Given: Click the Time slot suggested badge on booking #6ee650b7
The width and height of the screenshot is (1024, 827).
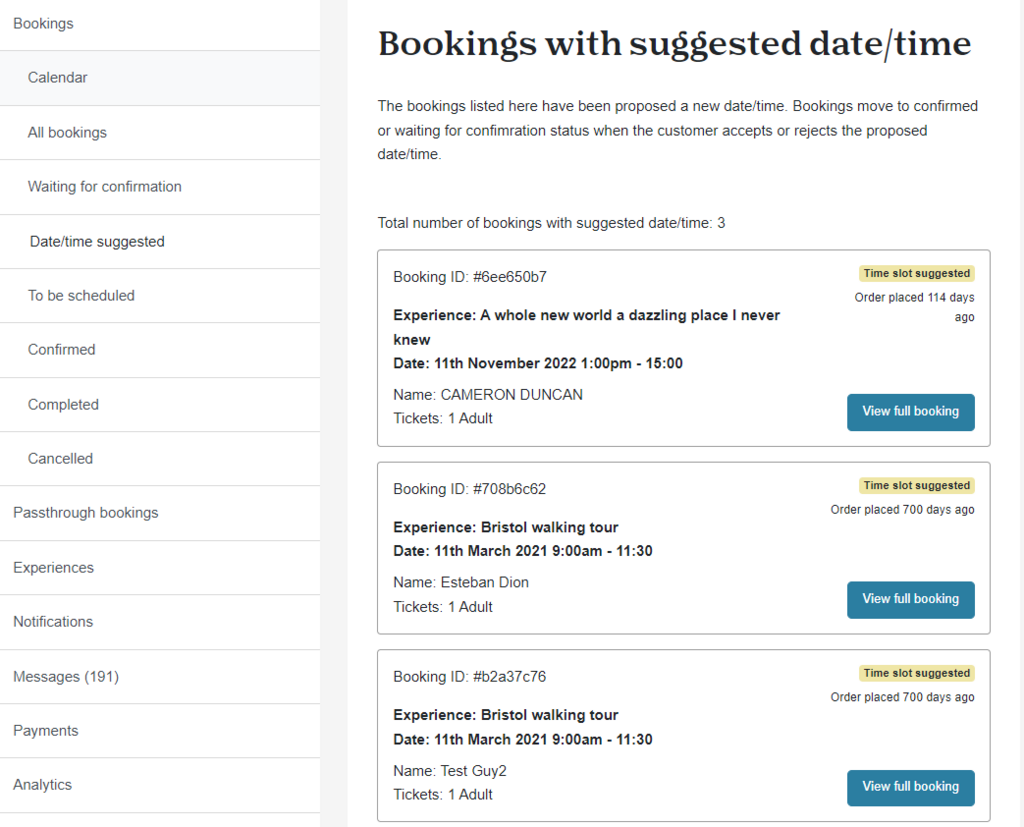Looking at the screenshot, I should [x=916, y=274].
